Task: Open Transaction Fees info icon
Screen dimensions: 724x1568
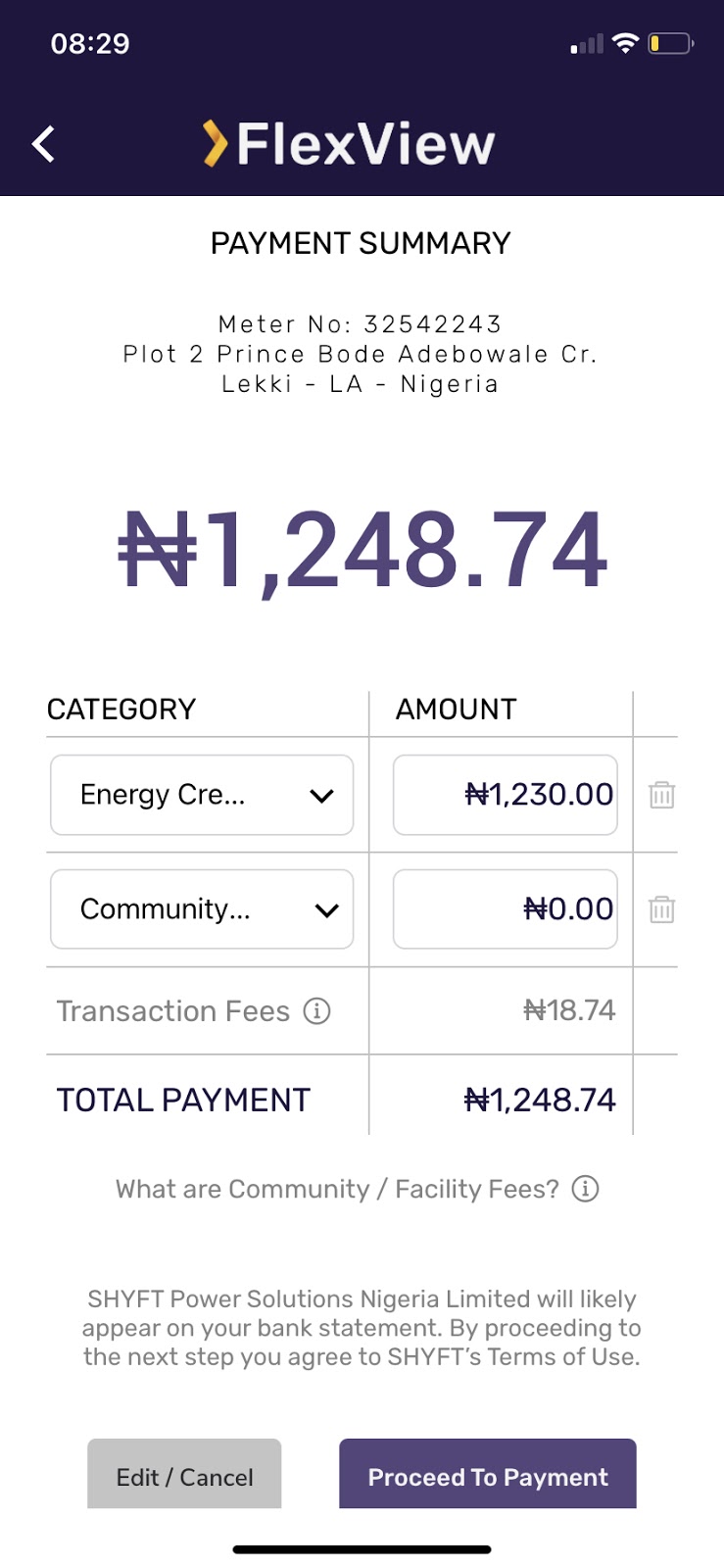Action: click(x=316, y=1010)
